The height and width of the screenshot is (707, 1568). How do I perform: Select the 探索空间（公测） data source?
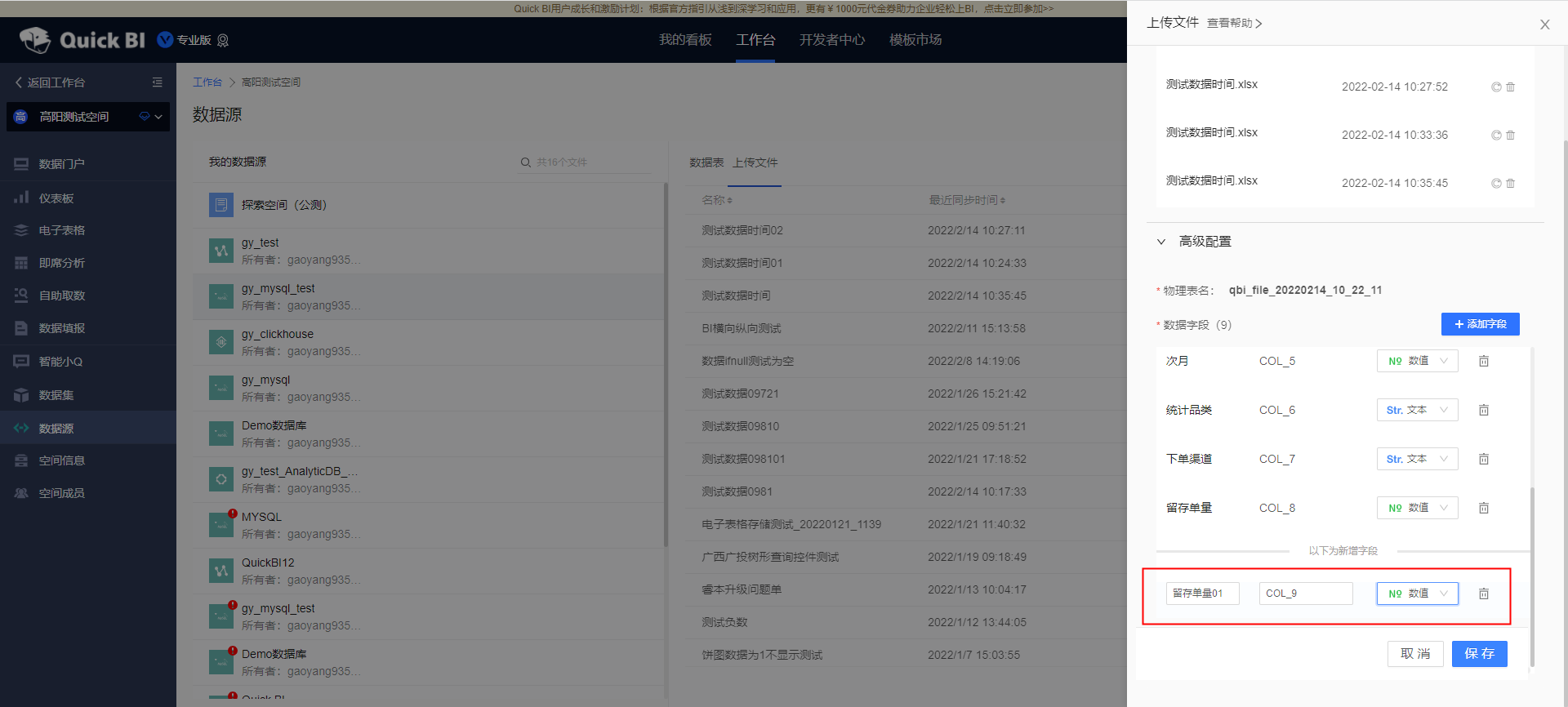tap(430, 205)
